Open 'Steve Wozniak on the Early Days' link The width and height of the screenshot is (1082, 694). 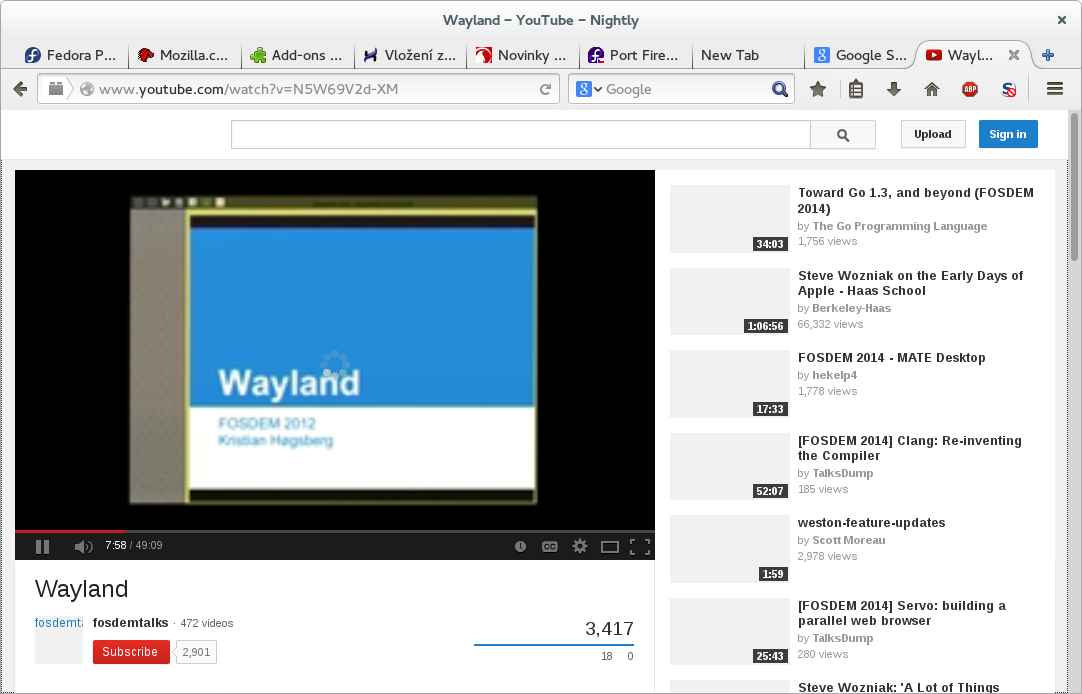[910, 284]
